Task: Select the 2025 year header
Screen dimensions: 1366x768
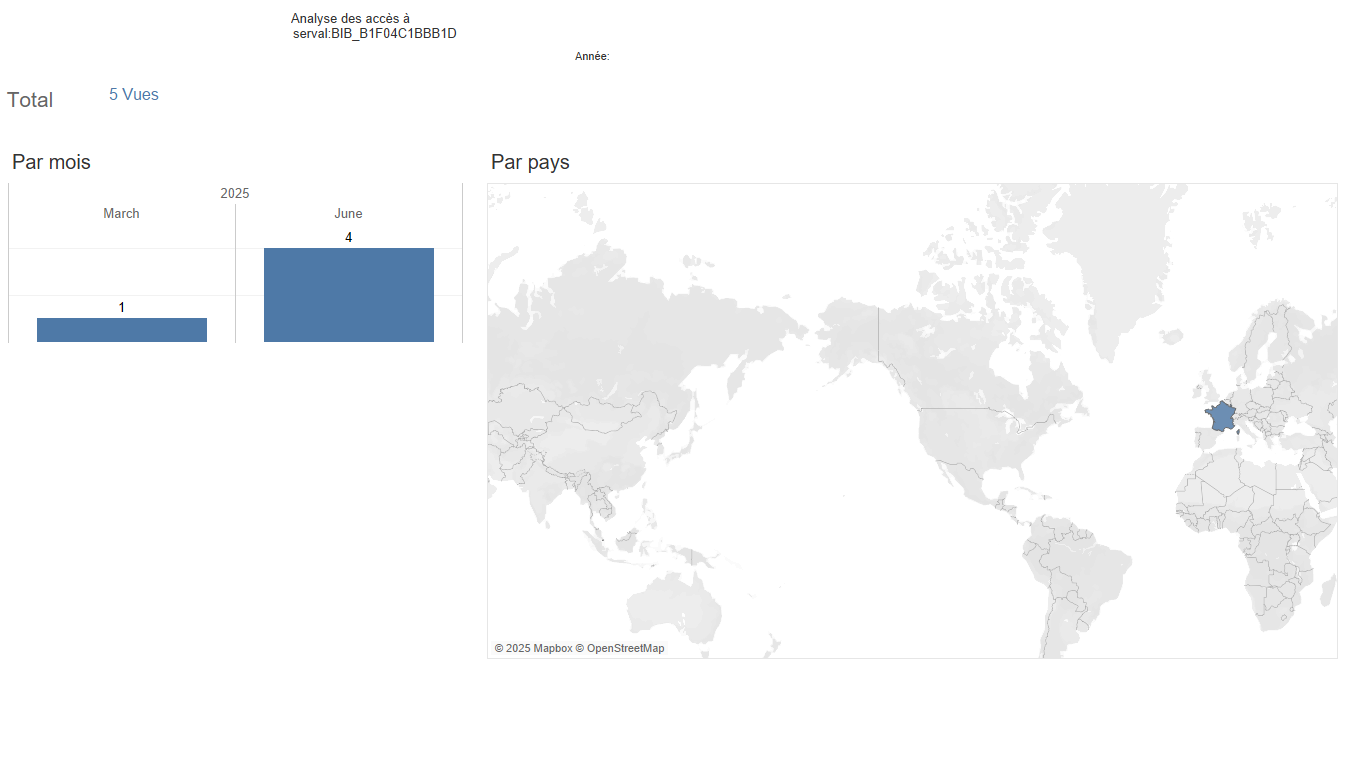Action: (235, 193)
